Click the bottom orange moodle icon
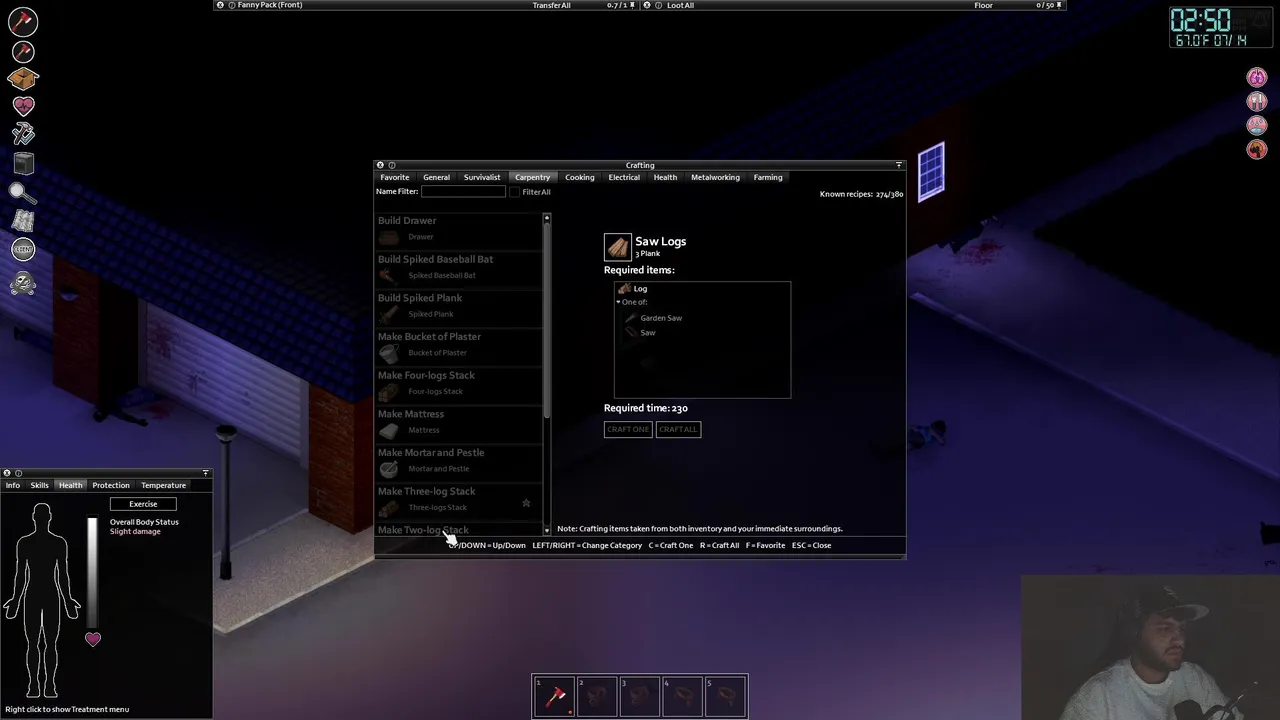Image resolution: width=1280 pixels, height=720 pixels. [1257, 149]
